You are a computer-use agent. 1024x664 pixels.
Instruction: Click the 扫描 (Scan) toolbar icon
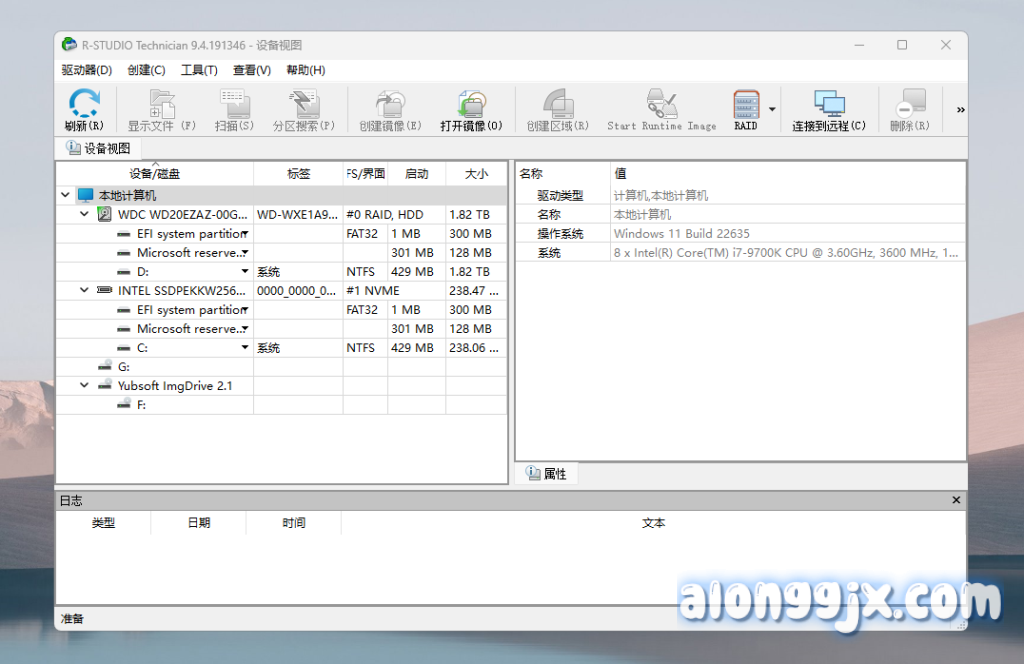pyautogui.click(x=234, y=105)
